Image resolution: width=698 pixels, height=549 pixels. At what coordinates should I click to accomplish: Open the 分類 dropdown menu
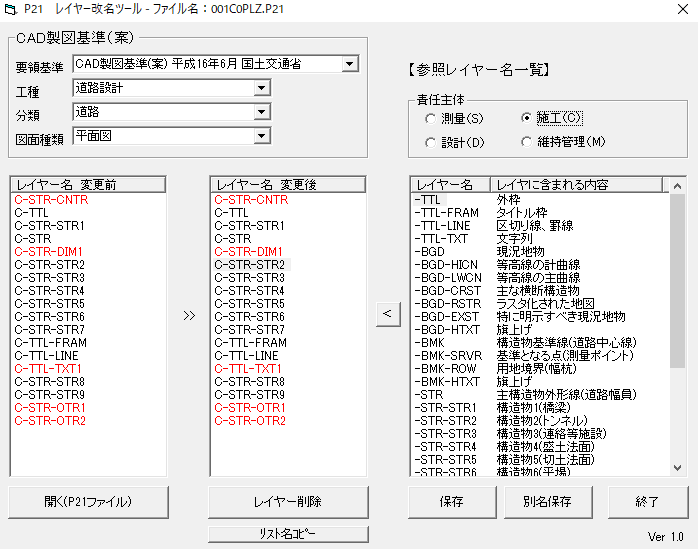261,112
